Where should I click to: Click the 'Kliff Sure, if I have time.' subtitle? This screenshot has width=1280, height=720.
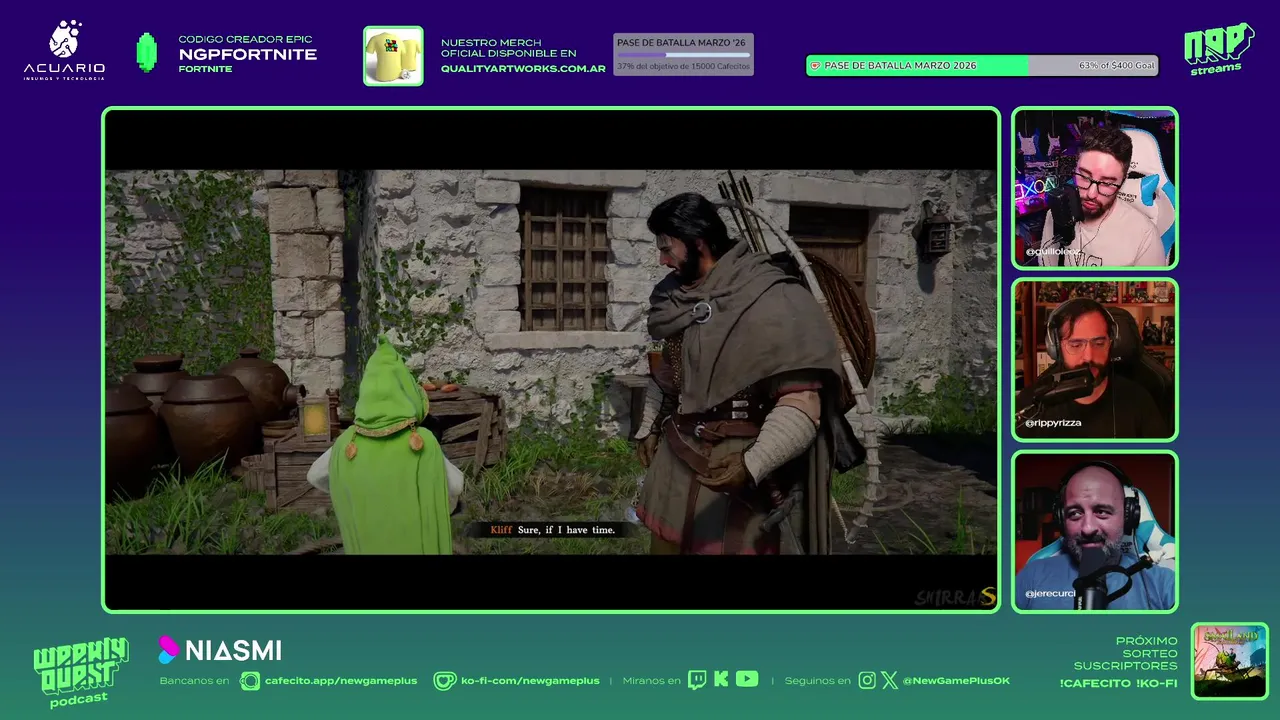(x=552, y=530)
